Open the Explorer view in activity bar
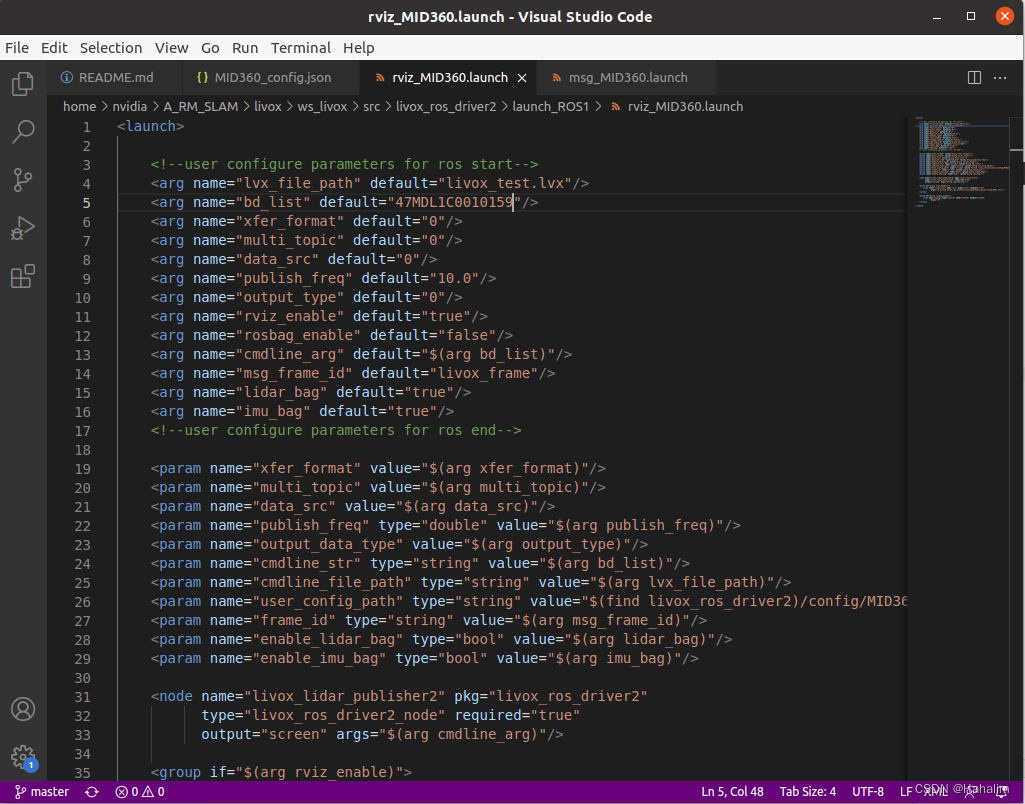Viewport: 1025px width, 804px height. coord(23,84)
